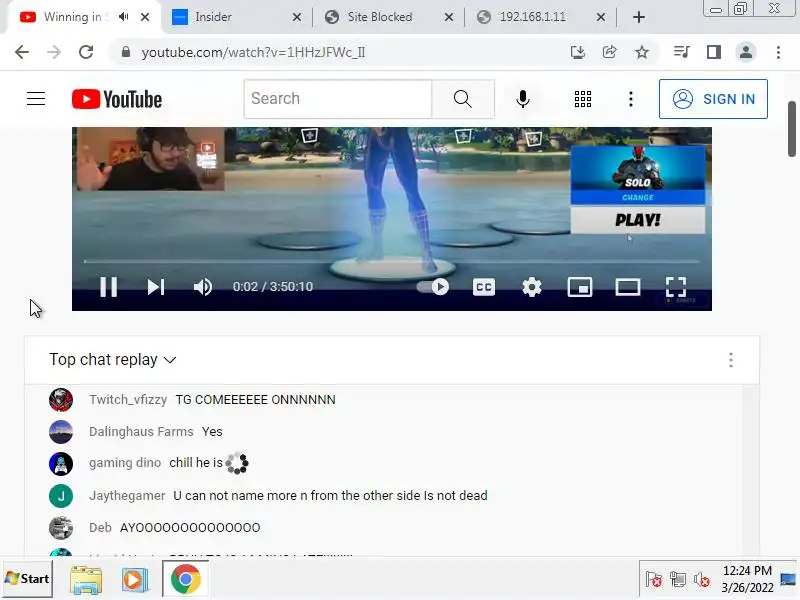Open the media controls icon
The image size is (800, 600).
(x=682, y=52)
